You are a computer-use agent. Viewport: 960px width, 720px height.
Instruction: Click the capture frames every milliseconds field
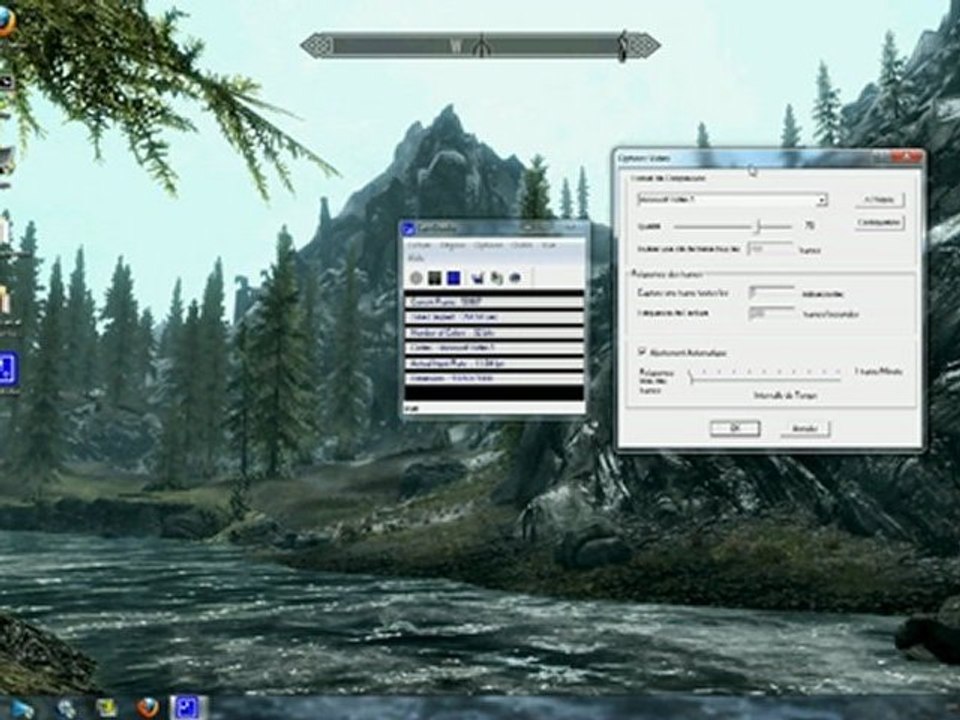tap(771, 293)
